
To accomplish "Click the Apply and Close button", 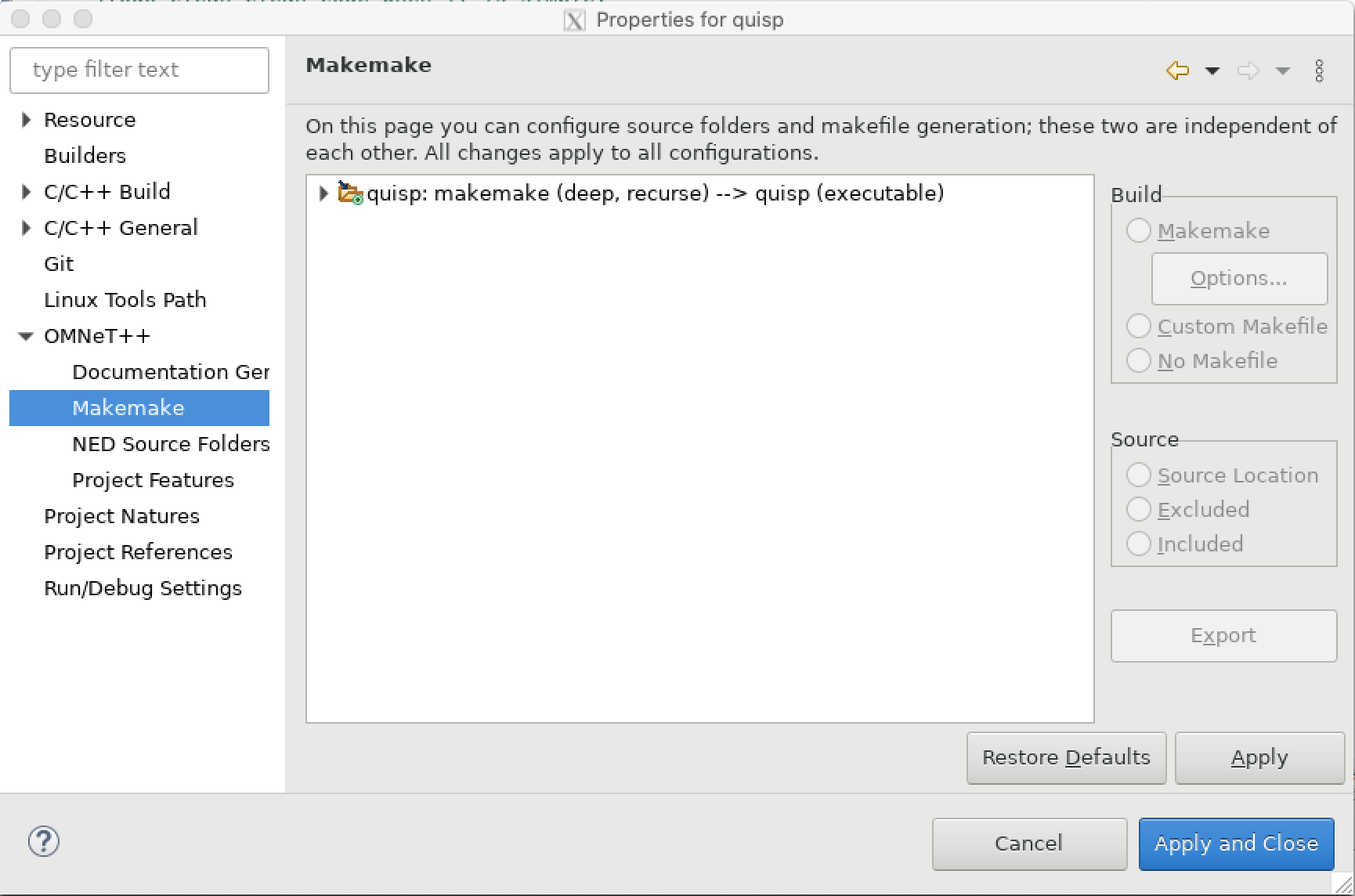I will [x=1235, y=844].
